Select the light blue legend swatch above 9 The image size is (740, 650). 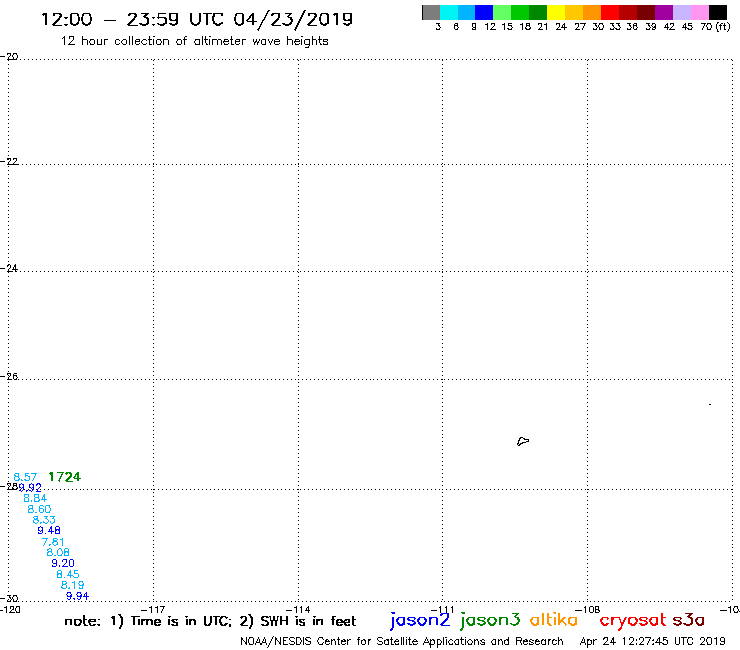coord(467,12)
